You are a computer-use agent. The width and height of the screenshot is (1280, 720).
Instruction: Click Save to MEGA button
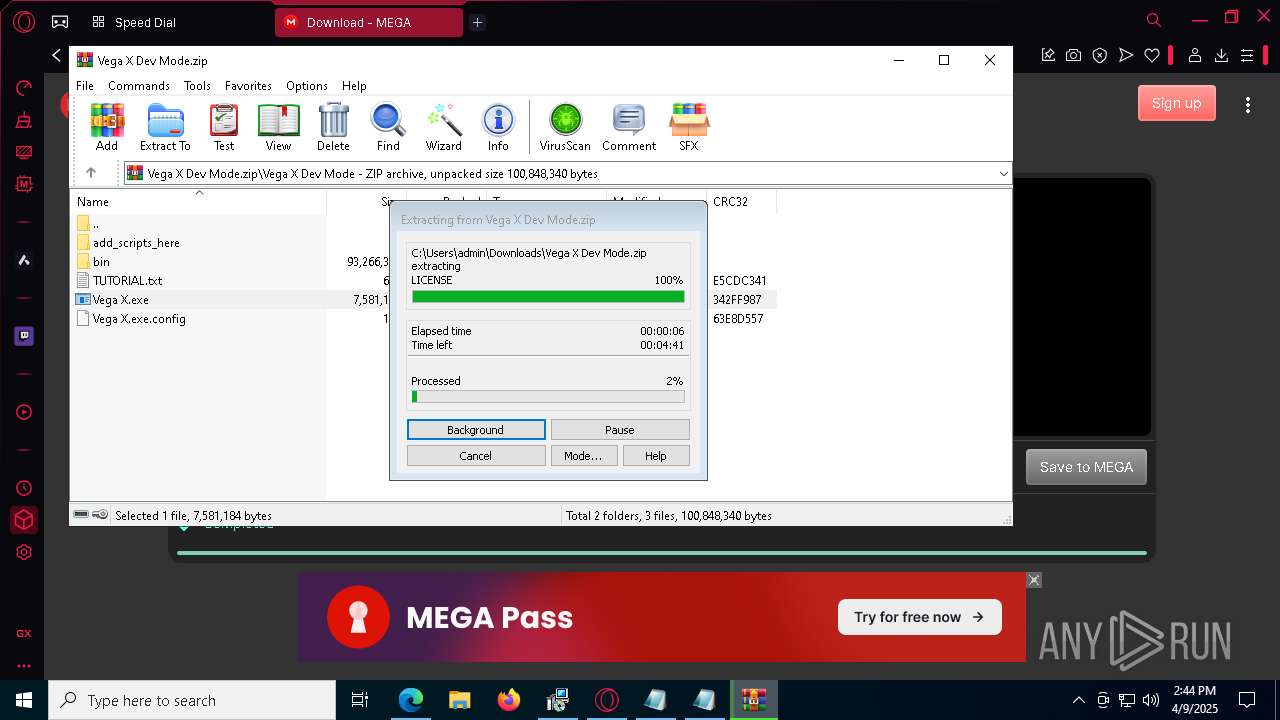pos(1086,467)
